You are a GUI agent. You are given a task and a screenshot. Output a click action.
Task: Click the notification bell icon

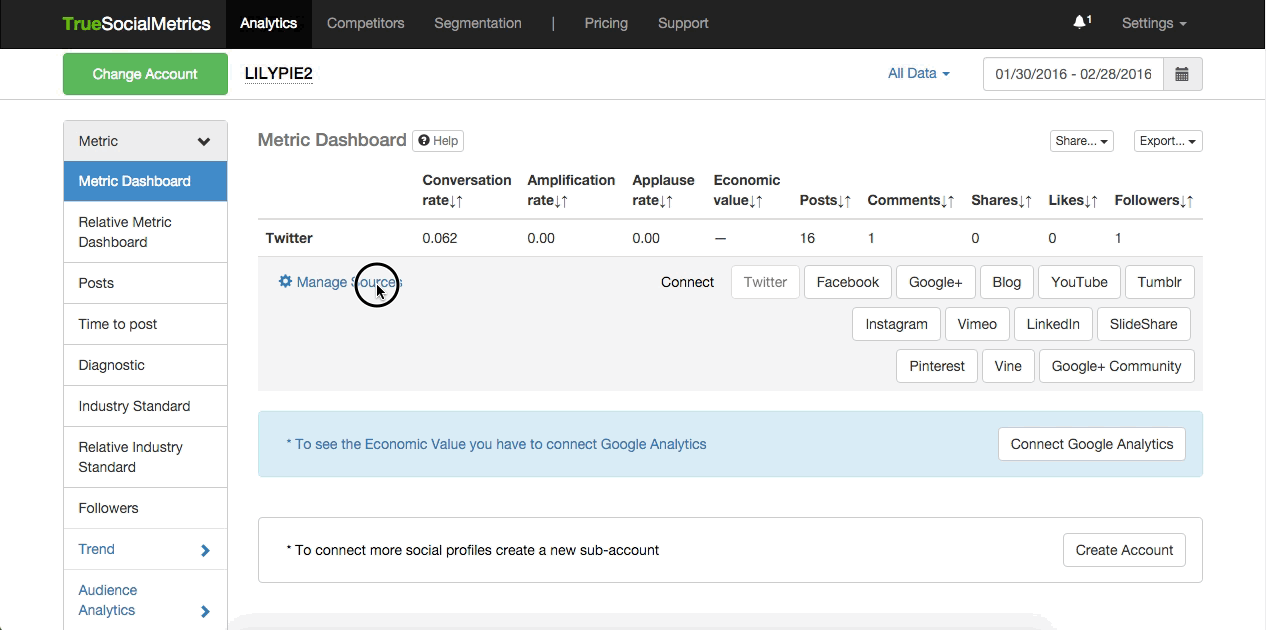(x=1080, y=22)
